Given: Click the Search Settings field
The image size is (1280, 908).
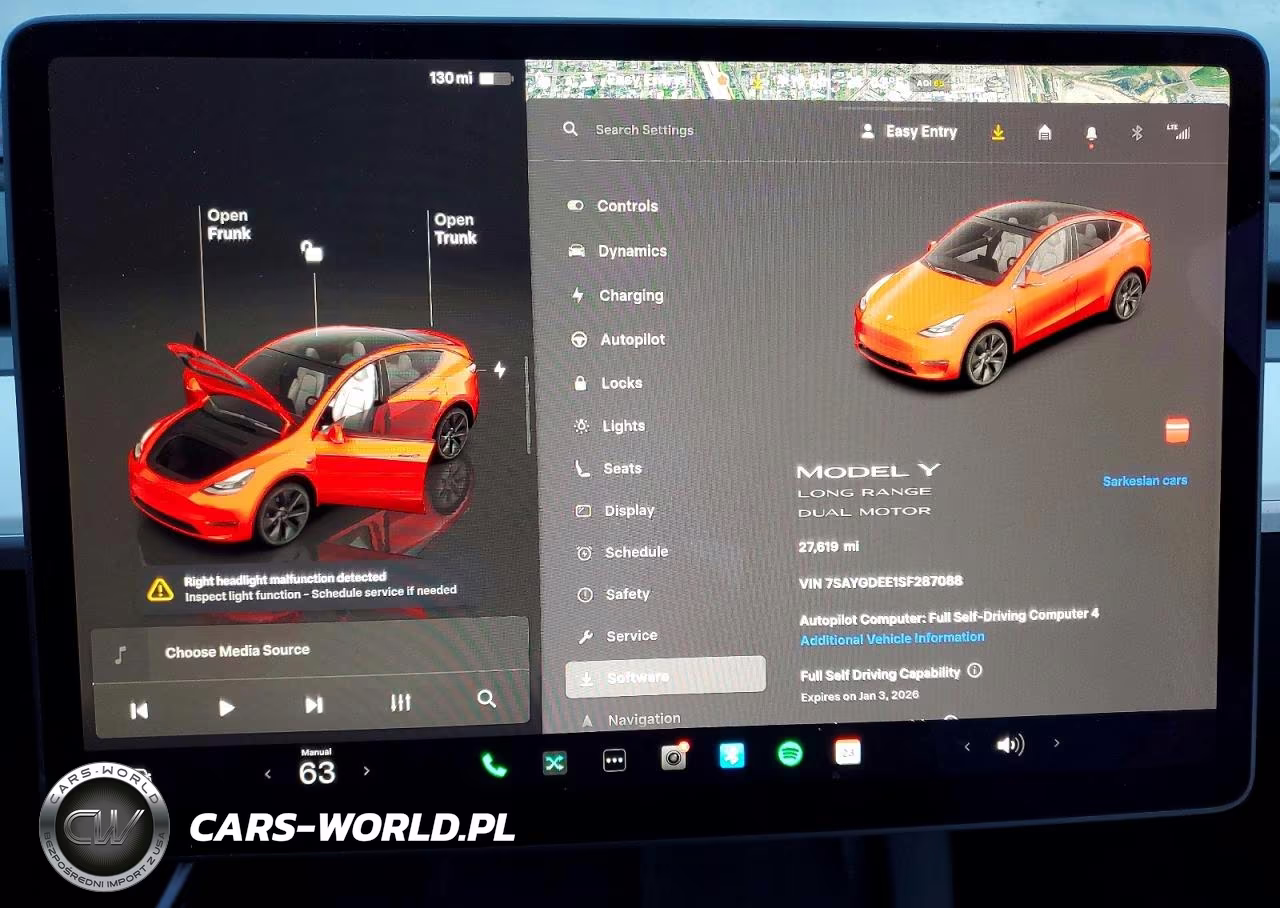Looking at the screenshot, I should click(x=645, y=130).
